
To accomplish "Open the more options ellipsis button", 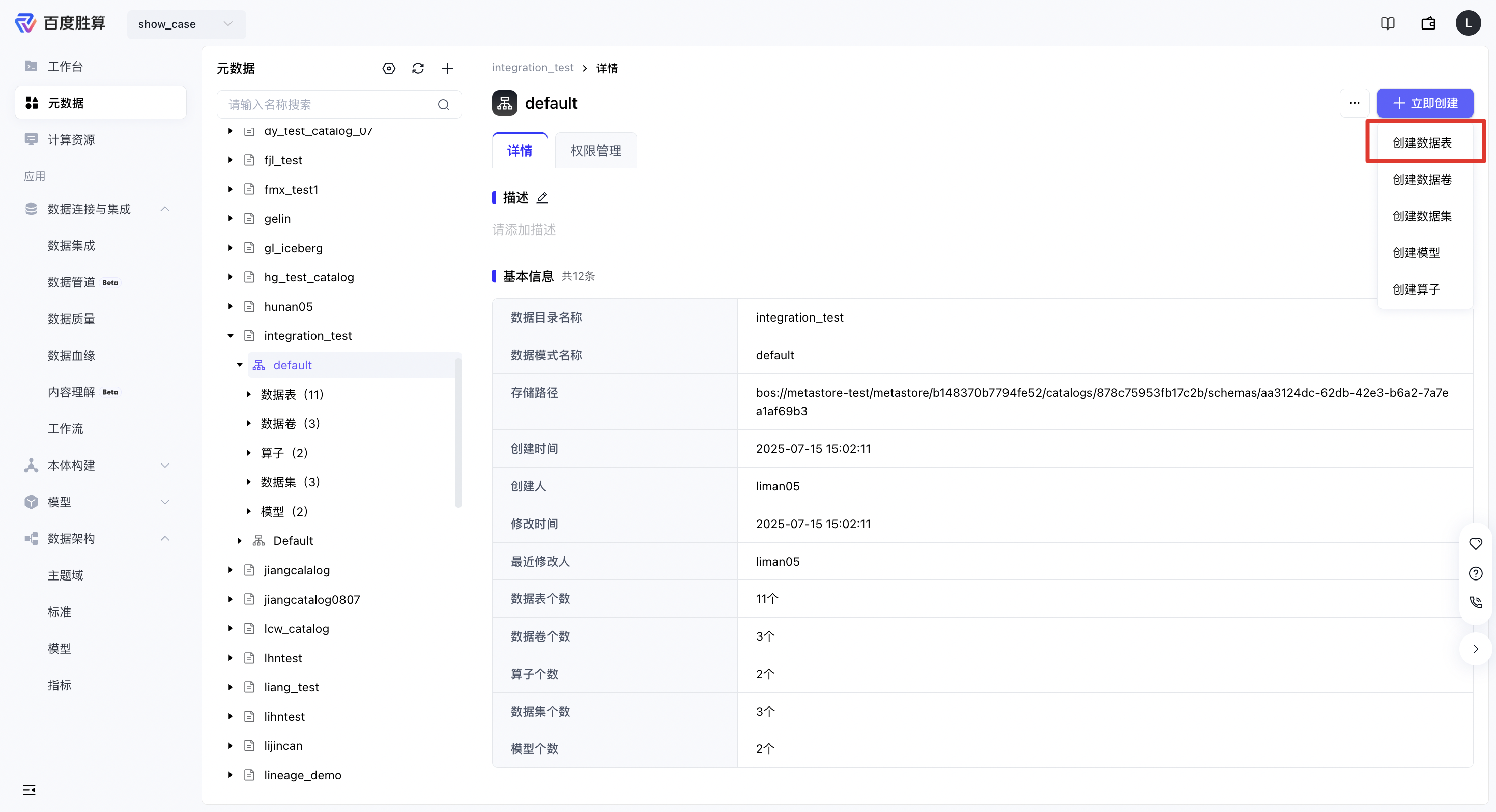I will tap(1355, 103).
